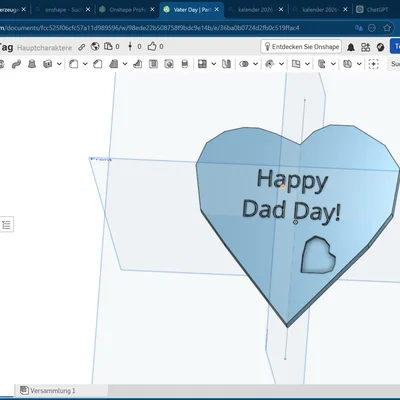Click the globe public icon
This screenshot has height=400, width=400.
tap(95, 46)
